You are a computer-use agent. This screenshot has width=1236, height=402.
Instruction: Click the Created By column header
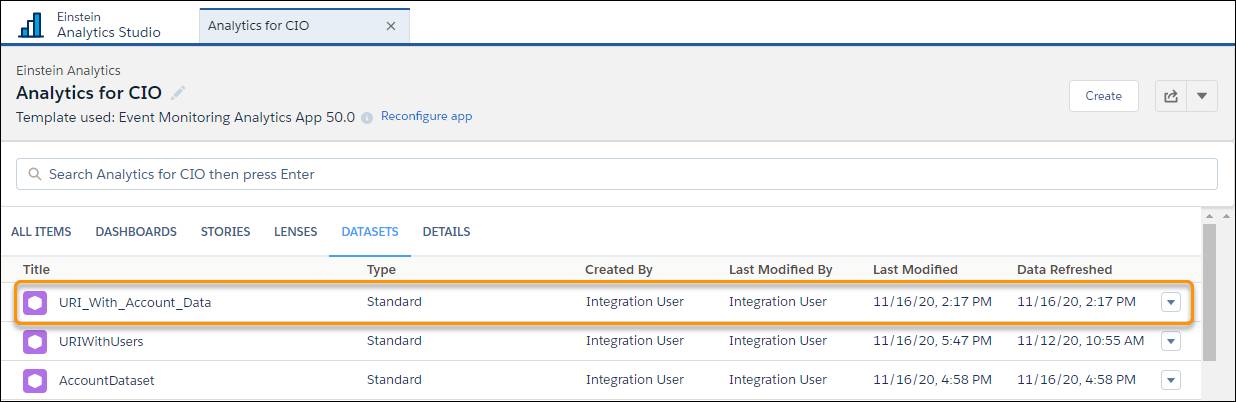(x=619, y=269)
